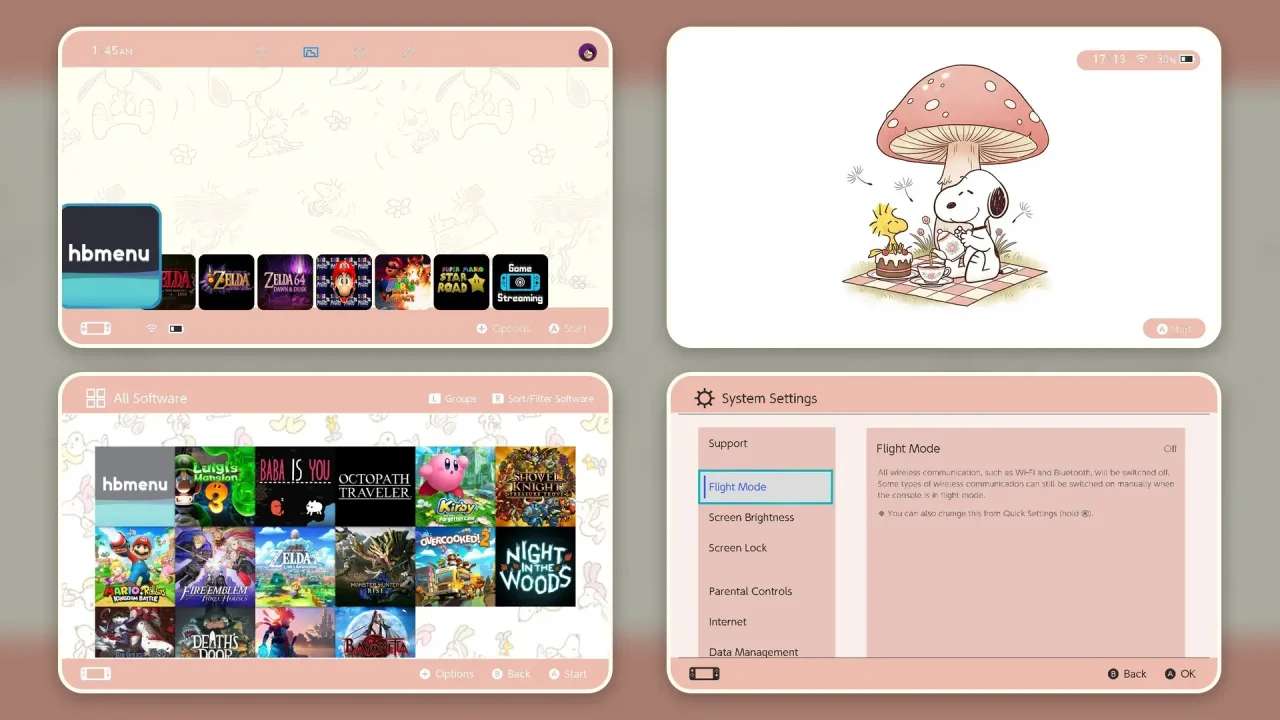Screen dimensions: 1280x720
Task: Open Screen Brightness settings
Action: point(751,517)
